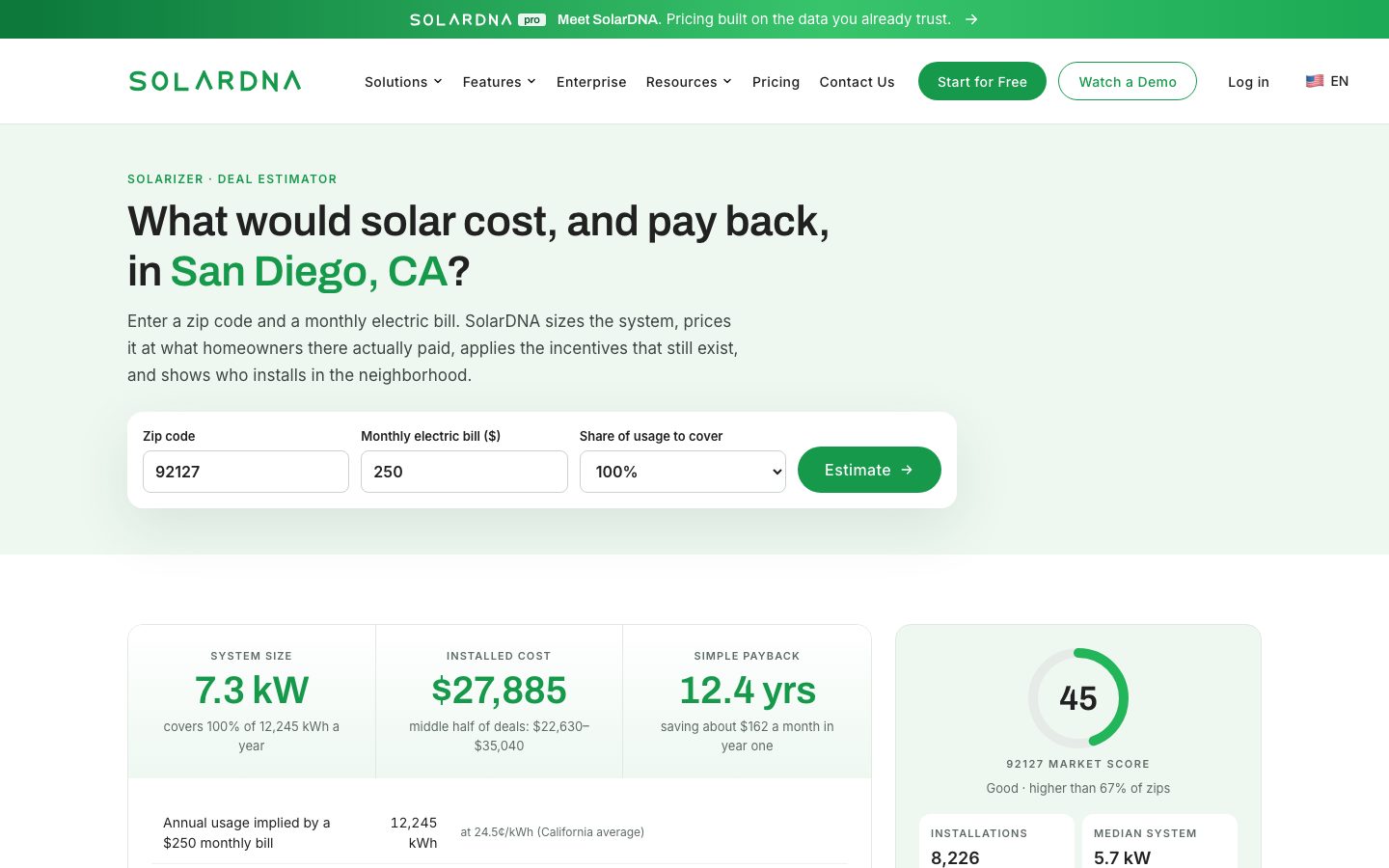
Task: Click Log in link
Action: [x=1248, y=82]
